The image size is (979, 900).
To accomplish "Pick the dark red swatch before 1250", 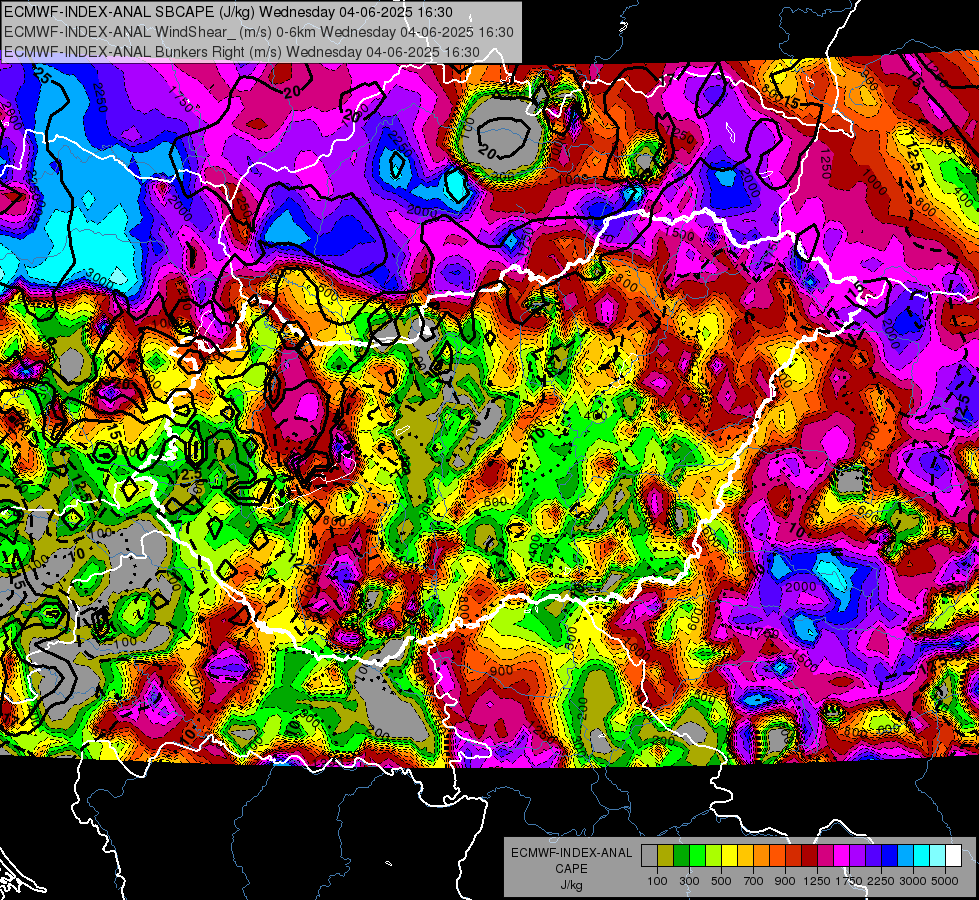I will pyautogui.click(x=810, y=856).
